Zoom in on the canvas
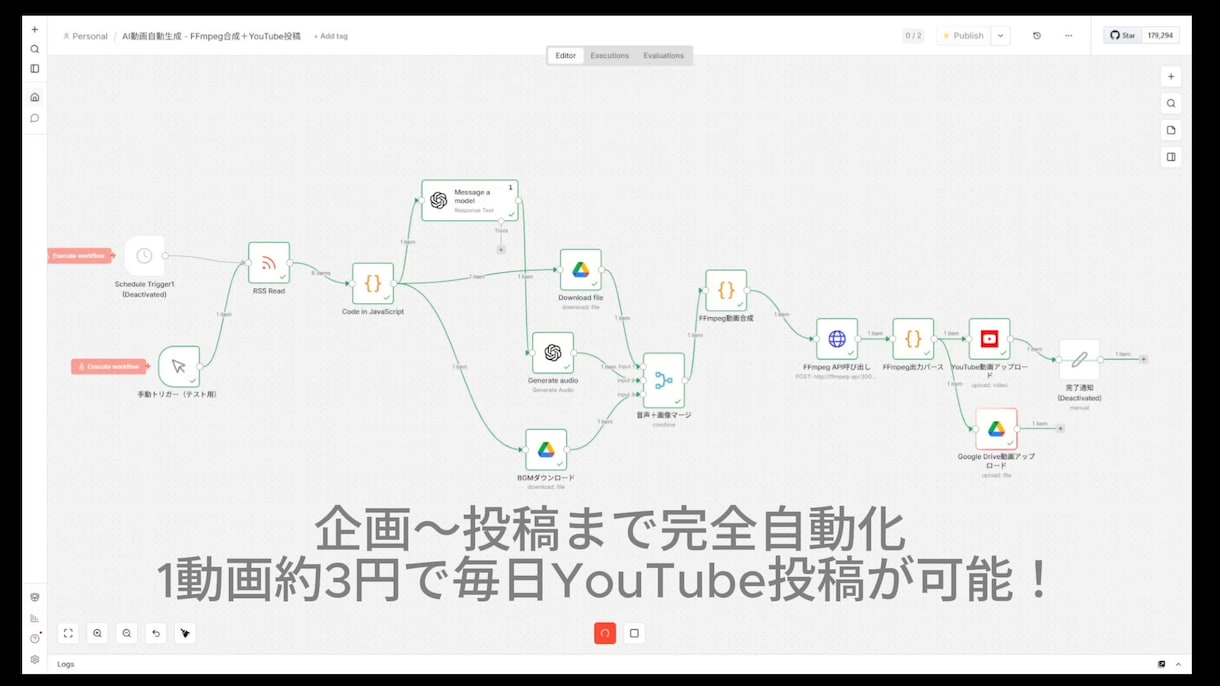The image size is (1220, 686). pyautogui.click(x=98, y=633)
